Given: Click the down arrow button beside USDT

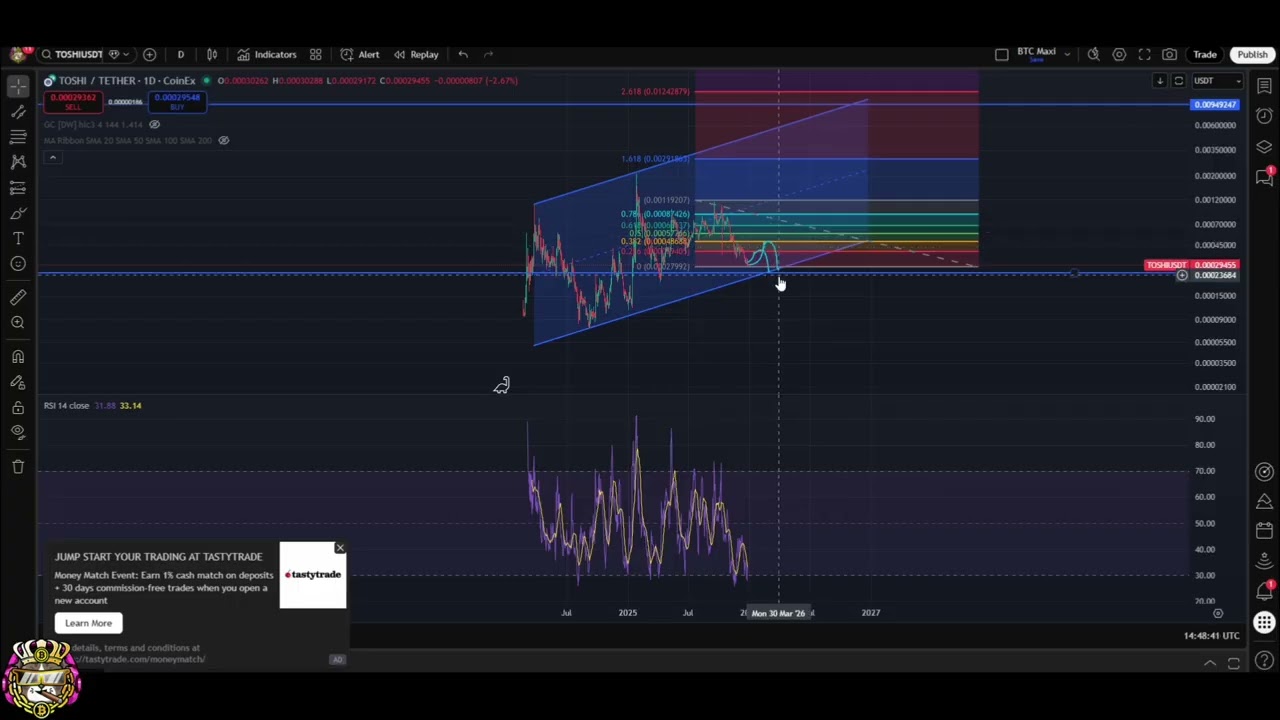Looking at the screenshot, I should click(x=1160, y=81).
